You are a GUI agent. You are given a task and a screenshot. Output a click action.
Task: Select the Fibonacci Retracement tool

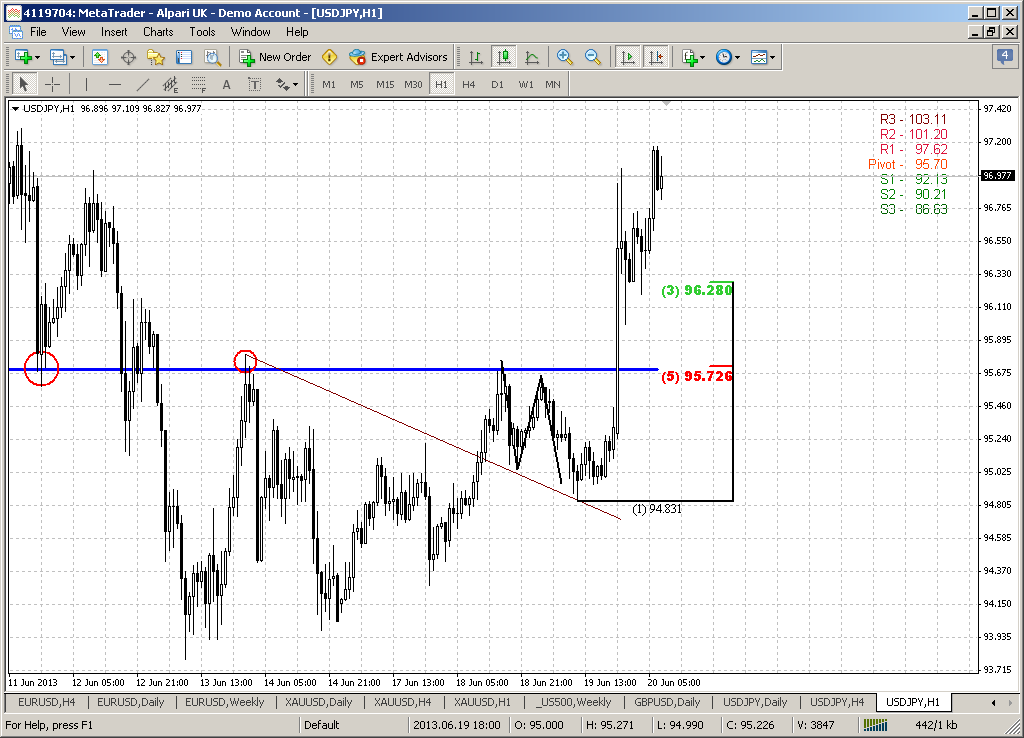coord(199,84)
